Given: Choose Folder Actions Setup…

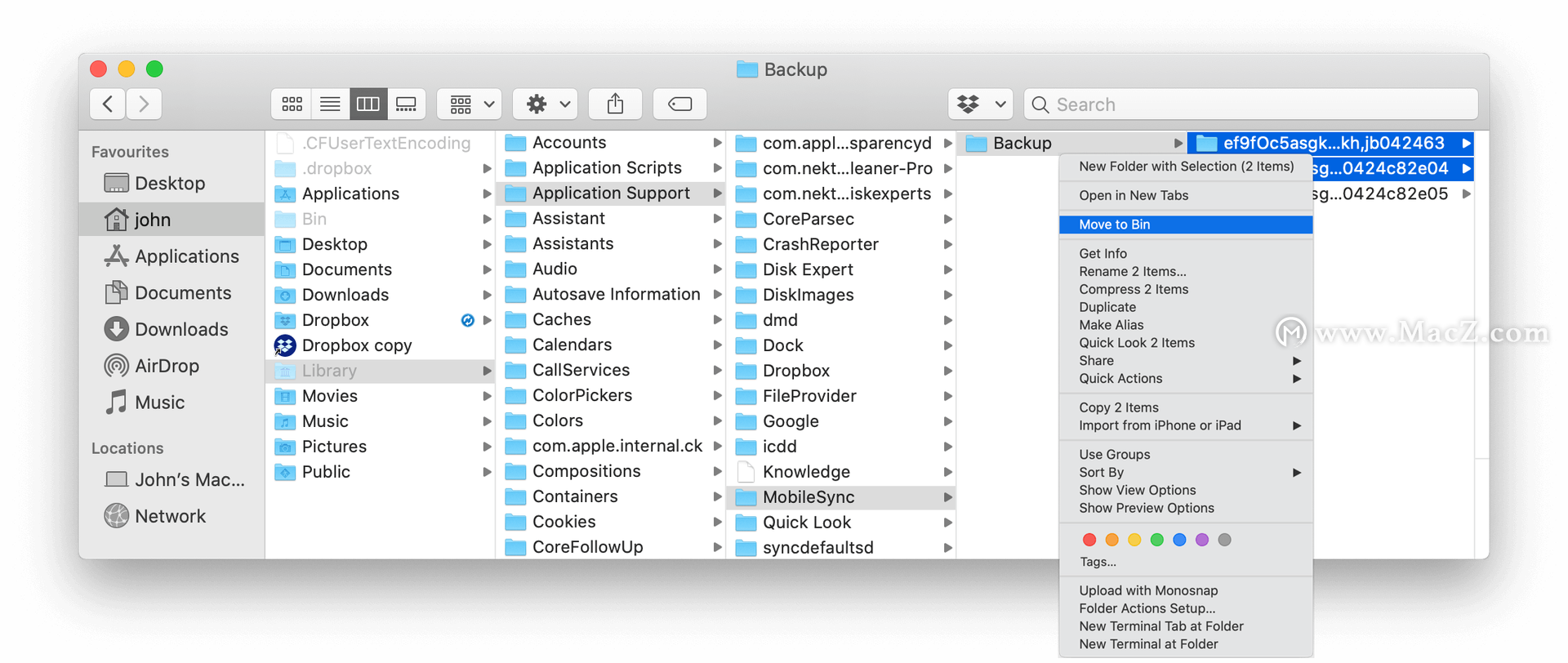Looking at the screenshot, I should point(1186,609).
